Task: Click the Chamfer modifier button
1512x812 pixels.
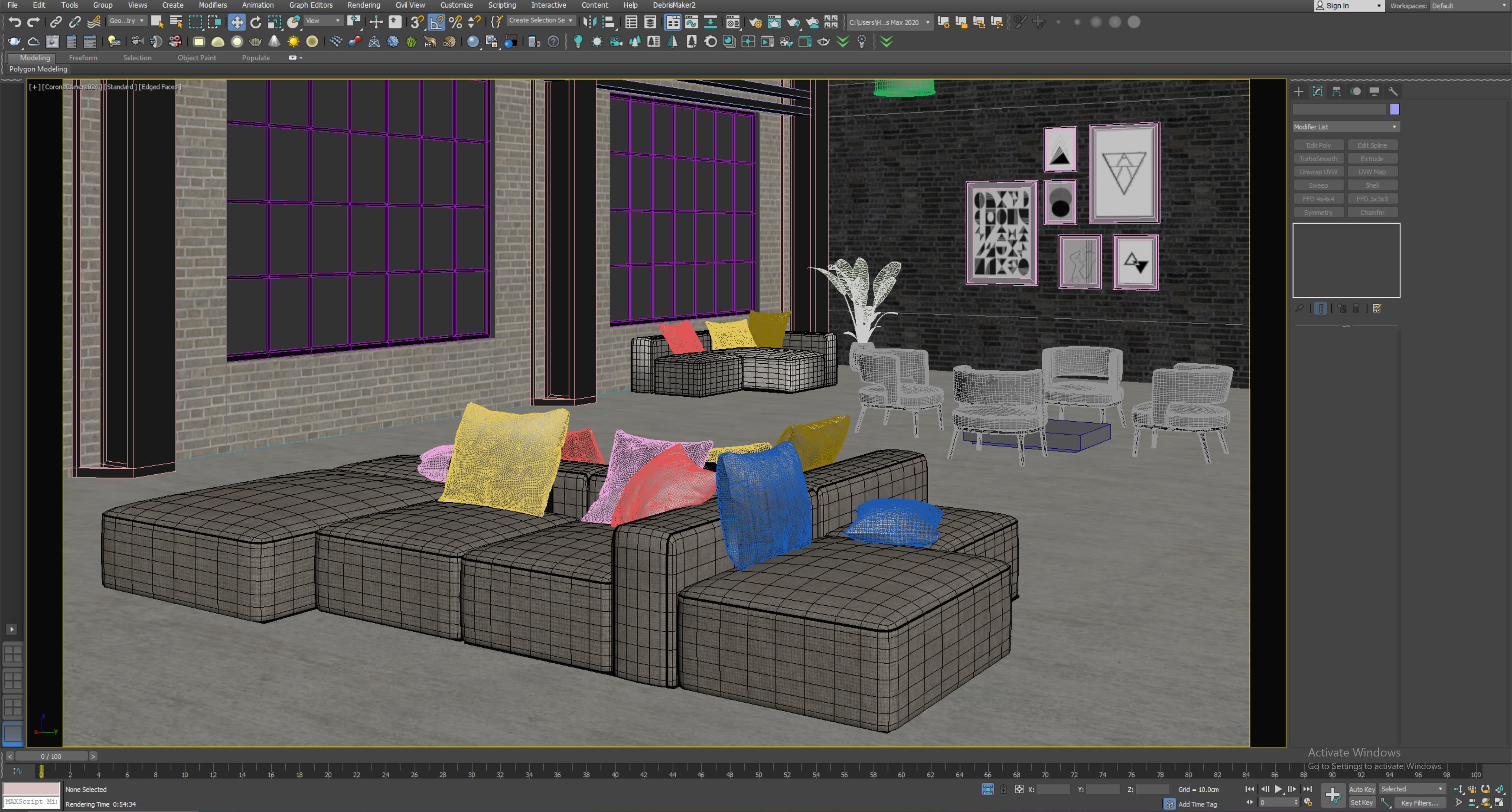Action: [1372, 213]
